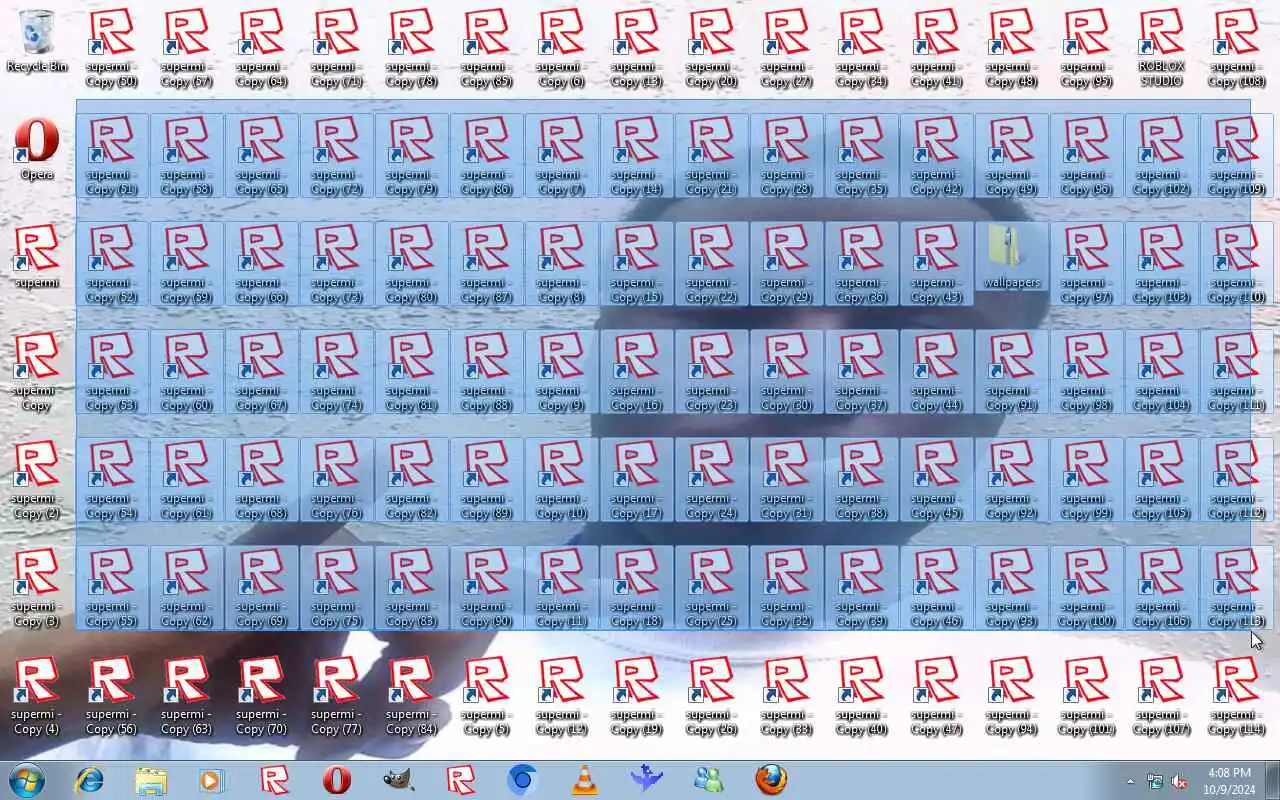Select shortcut 'supermi - Copy (66)'
The height and width of the screenshot is (800, 1280).
pyautogui.click(x=262, y=264)
